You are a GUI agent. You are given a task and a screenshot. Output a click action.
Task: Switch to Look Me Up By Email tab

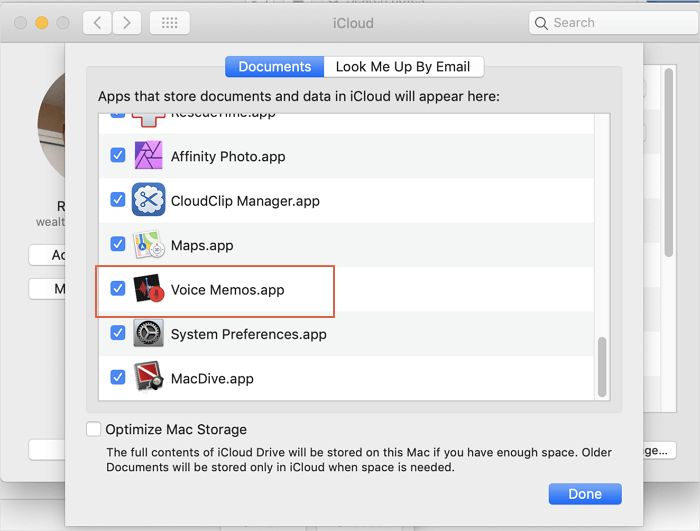coord(403,67)
